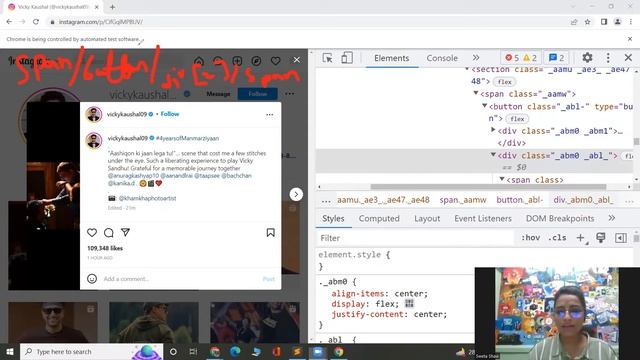Open Chrome three-dot menu

[x=631, y=22]
